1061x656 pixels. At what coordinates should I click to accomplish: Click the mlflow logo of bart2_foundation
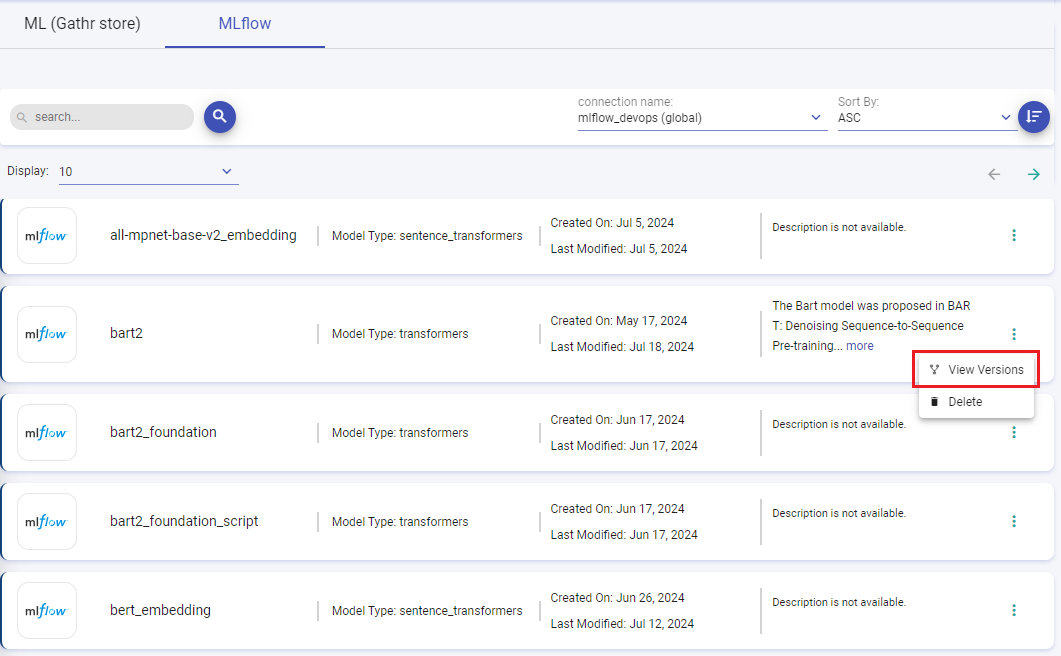(x=47, y=433)
